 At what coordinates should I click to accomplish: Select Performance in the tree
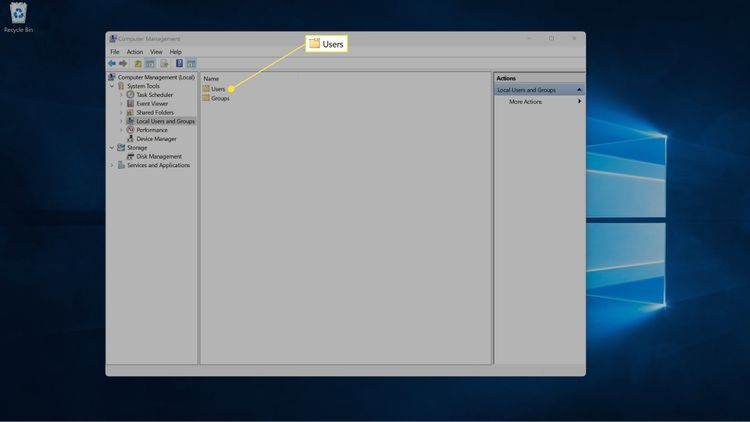(x=152, y=130)
